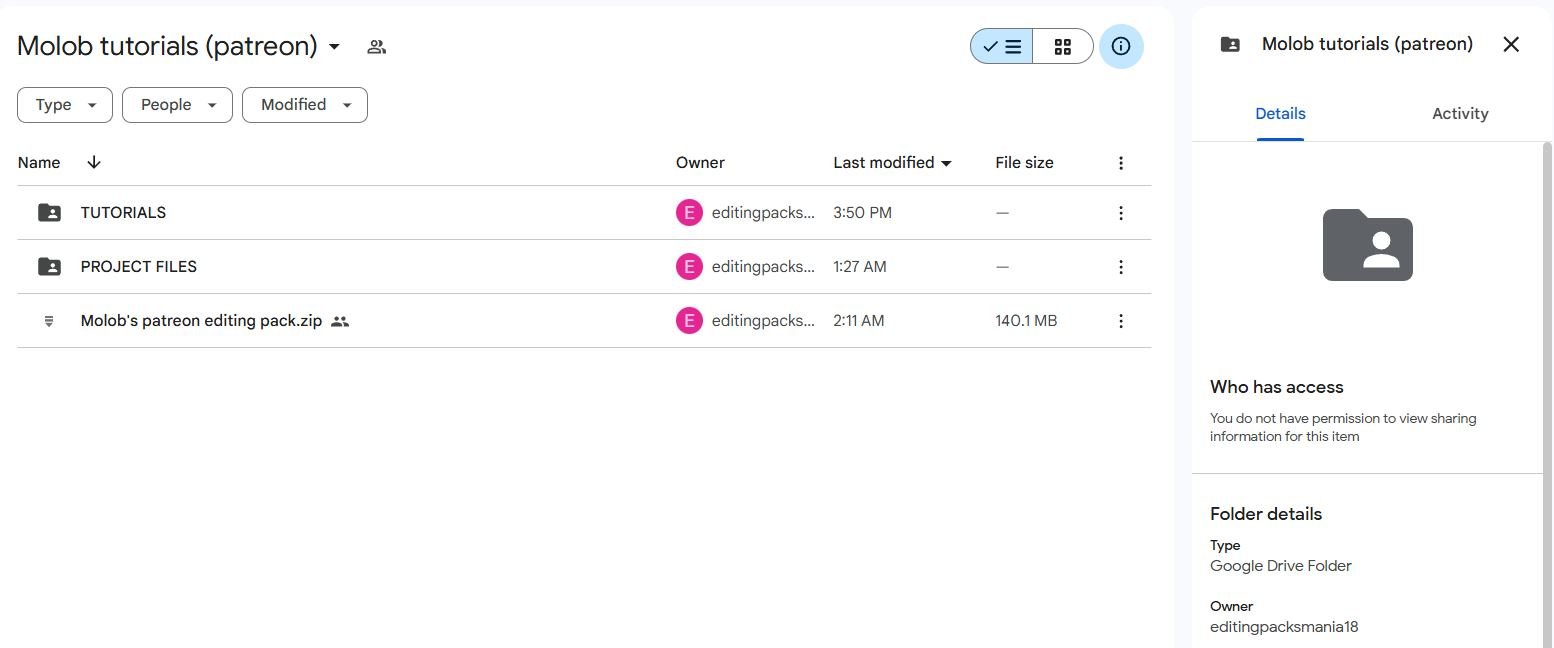
Task: Select the Details tab
Action: point(1280,114)
